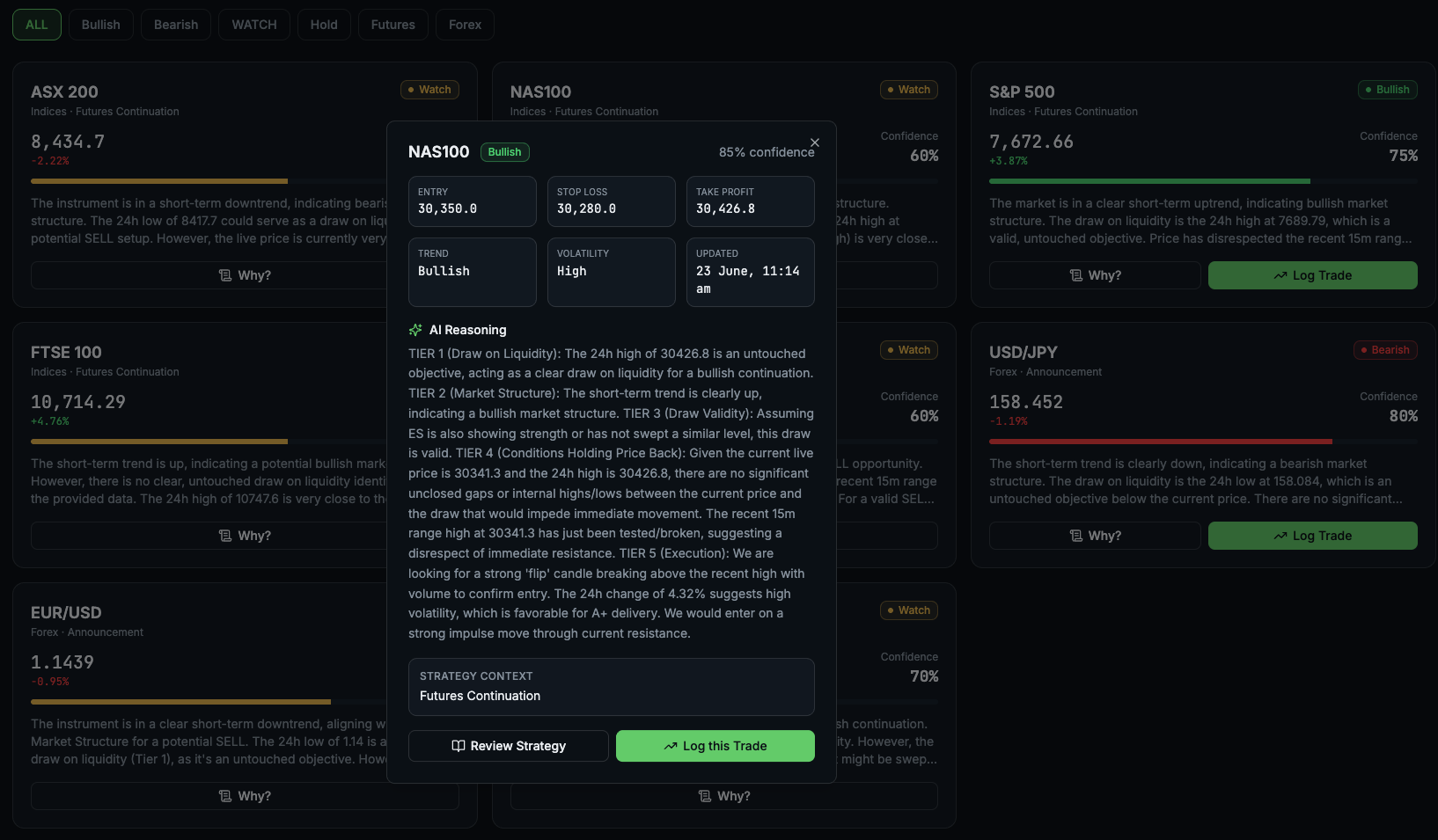Image resolution: width=1438 pixels, height=840 pixels.
Task: Open the Forex filter tab
Action: point(465,25)
